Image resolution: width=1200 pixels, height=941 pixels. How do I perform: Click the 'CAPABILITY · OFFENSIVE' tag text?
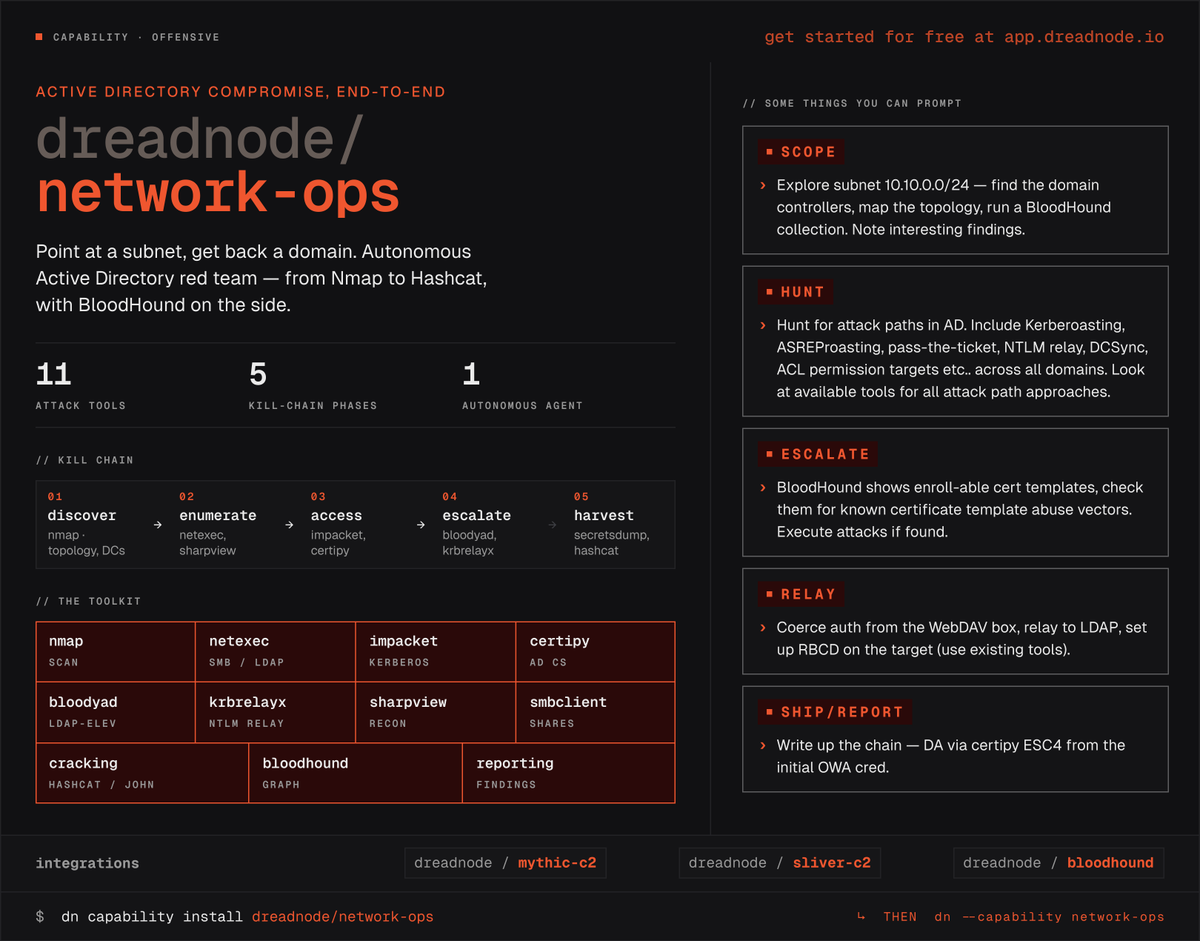[x=136, y=37]
